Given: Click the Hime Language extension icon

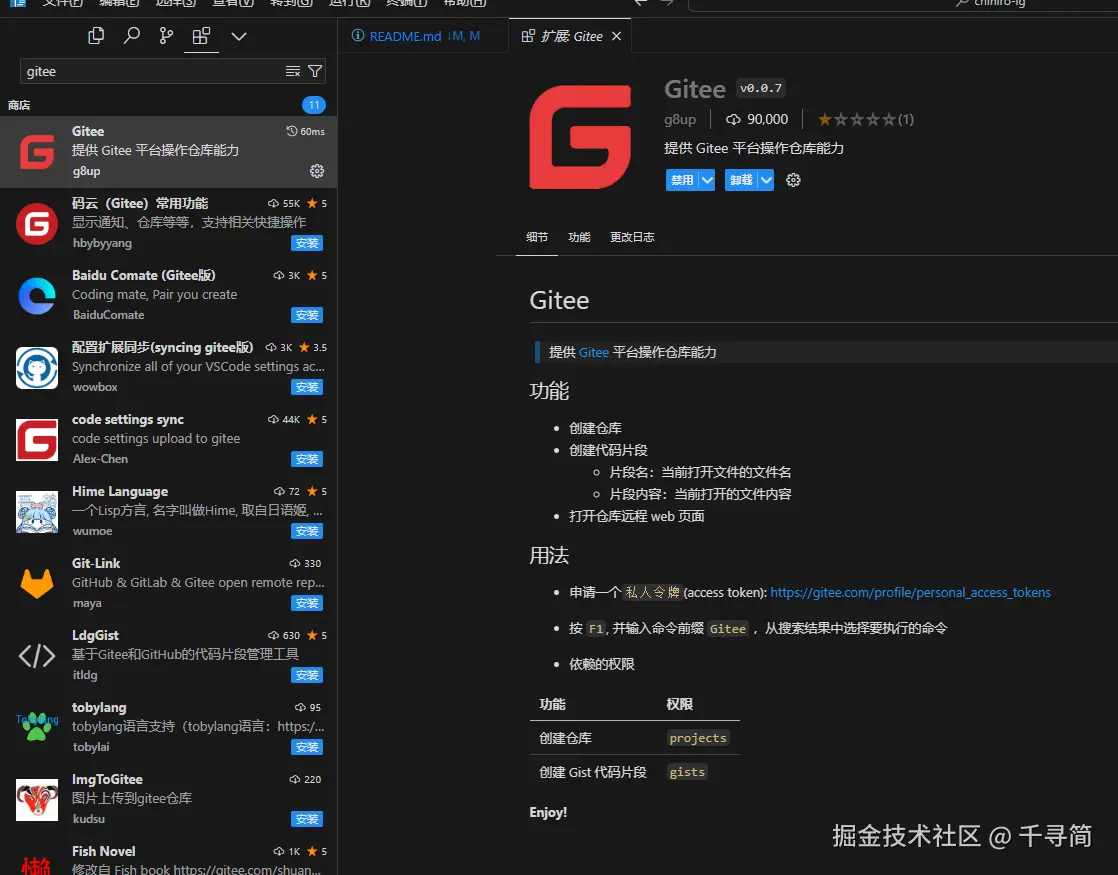Looking at the screenshot, I should (x=36, y=512).
